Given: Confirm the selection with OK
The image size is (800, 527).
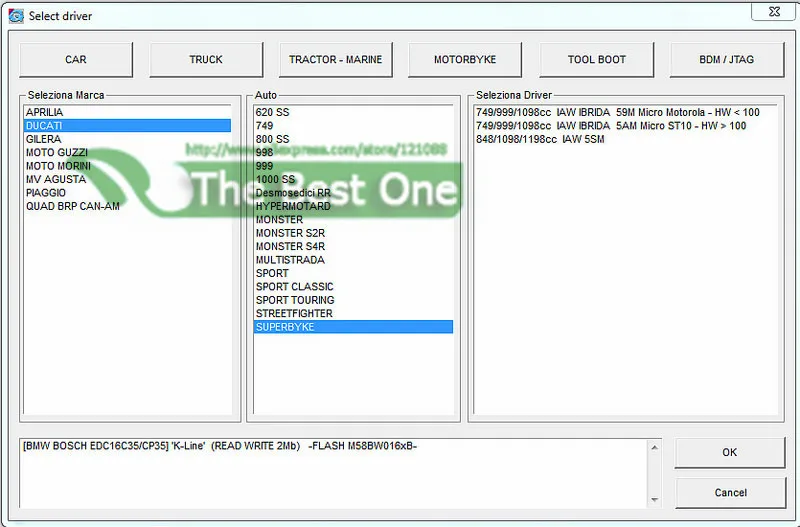Looking at the screenshot, I should 730,453.
